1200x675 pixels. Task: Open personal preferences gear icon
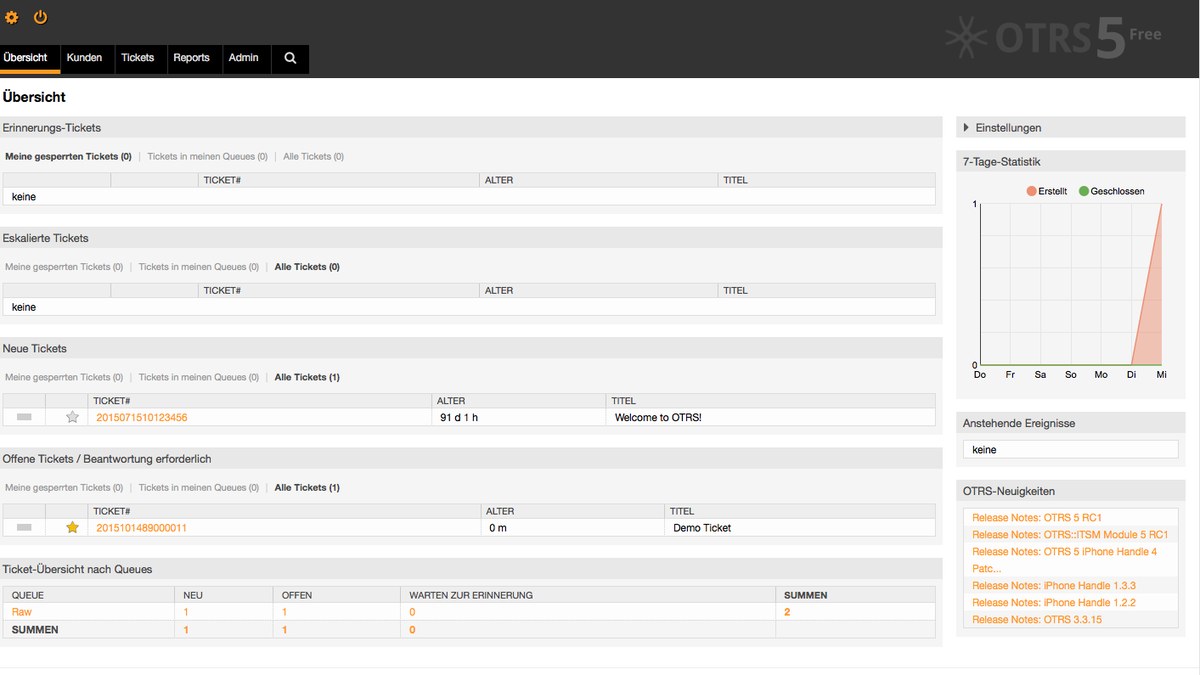[x=12, y=18]
